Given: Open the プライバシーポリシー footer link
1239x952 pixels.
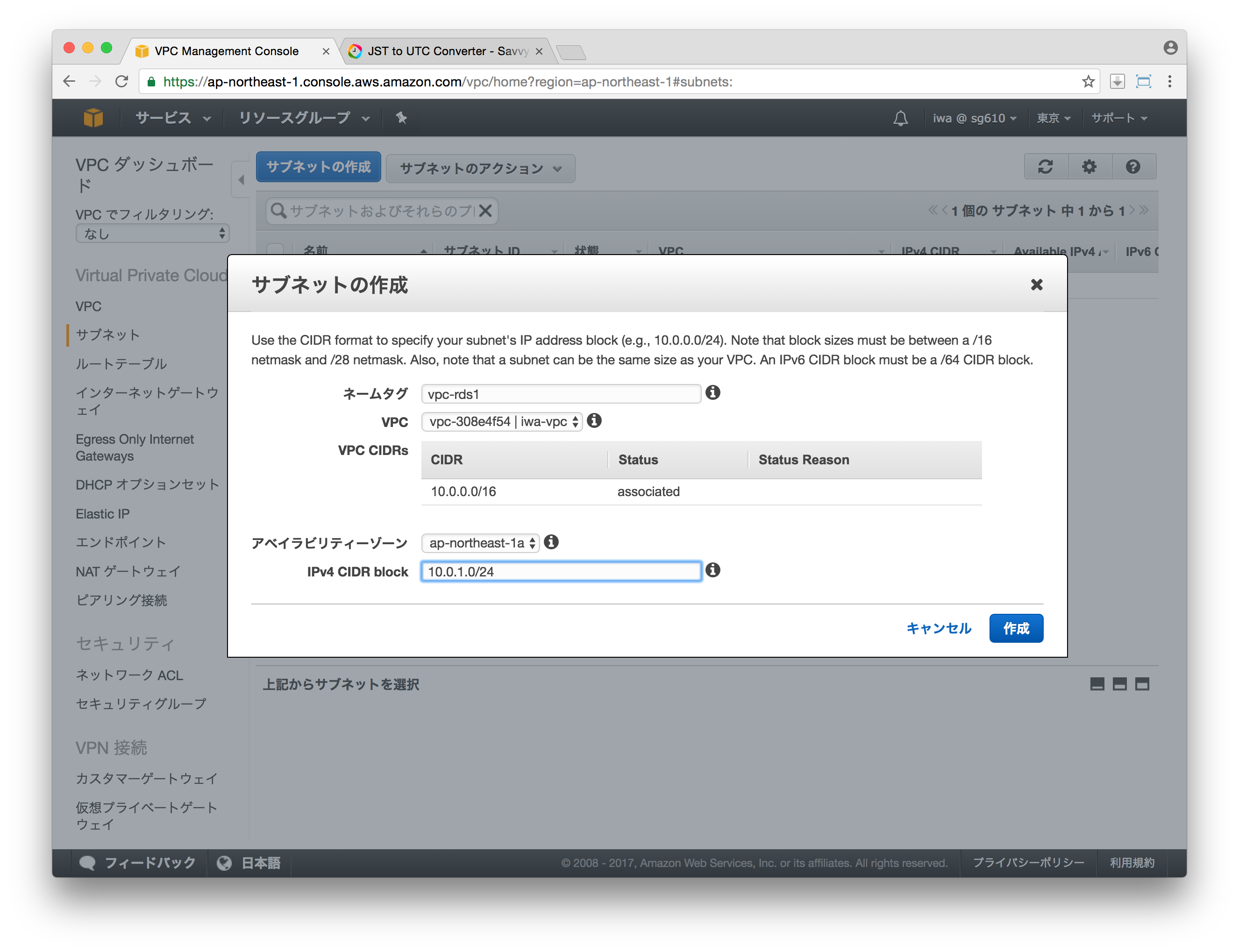Looking at the screenshot, I should click(1028, 862).
